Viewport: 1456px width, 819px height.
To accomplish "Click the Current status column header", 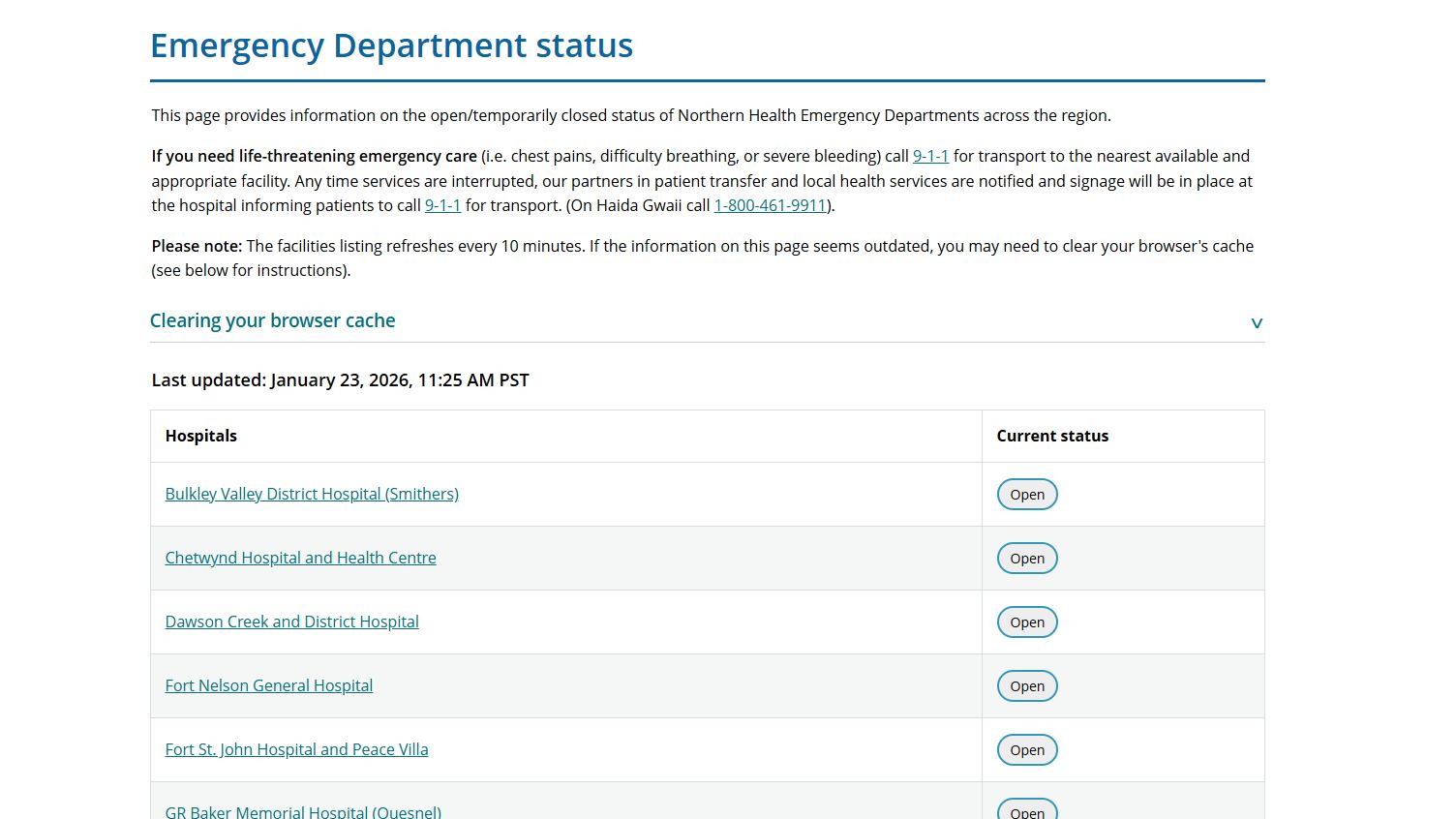I will [1052, 436].
